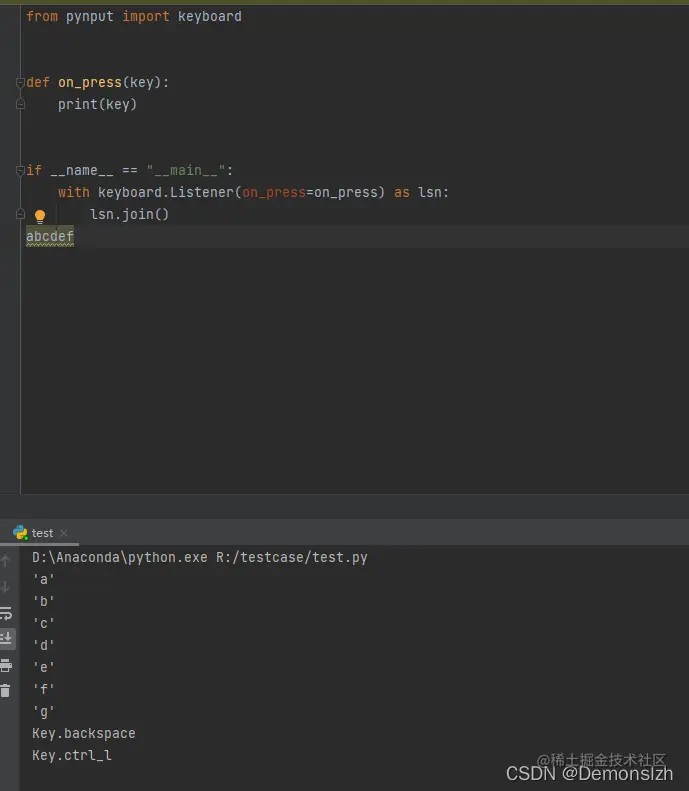
Task: Click the 'f' console output line
Action: (x=43, y=689)
